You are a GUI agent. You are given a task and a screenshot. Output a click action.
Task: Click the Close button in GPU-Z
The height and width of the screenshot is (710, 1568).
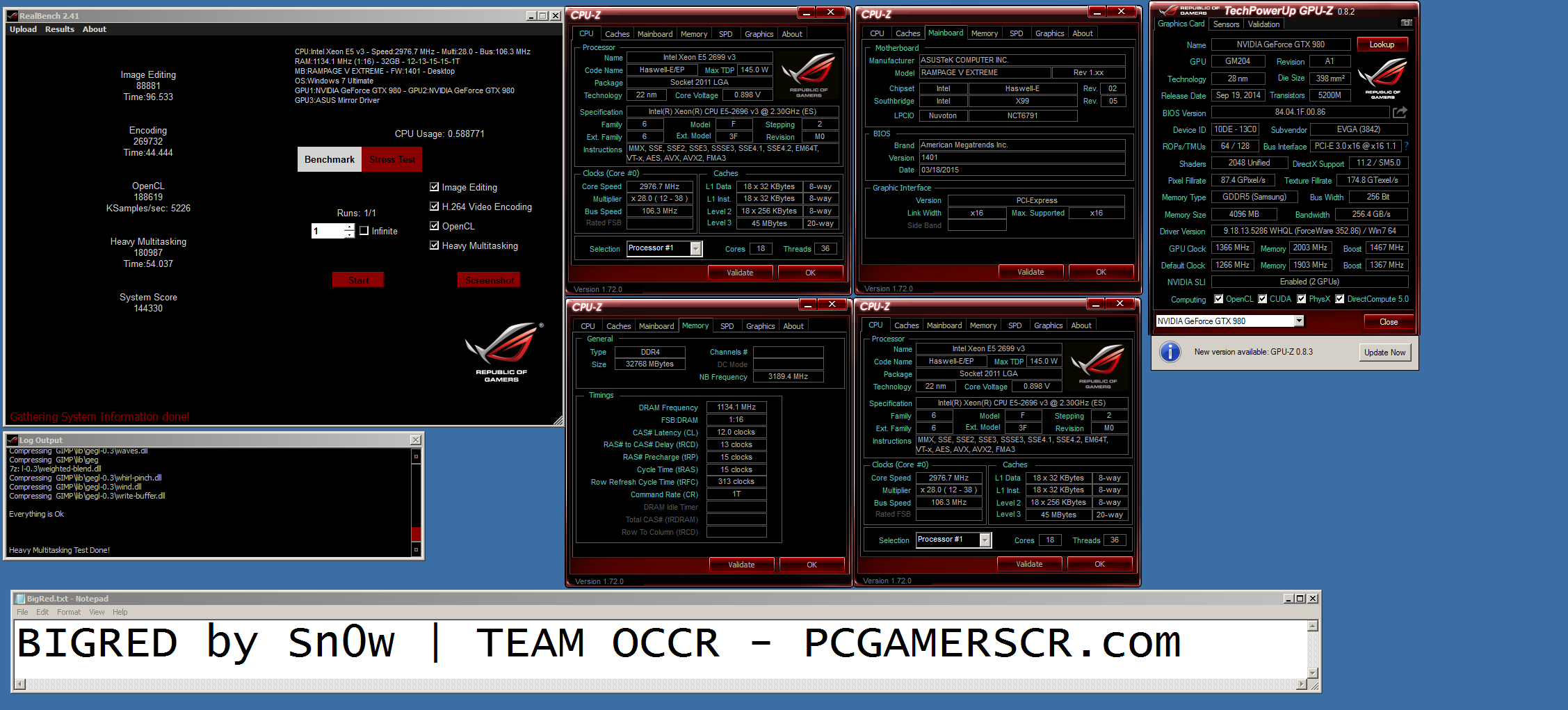coord(1389,321)
